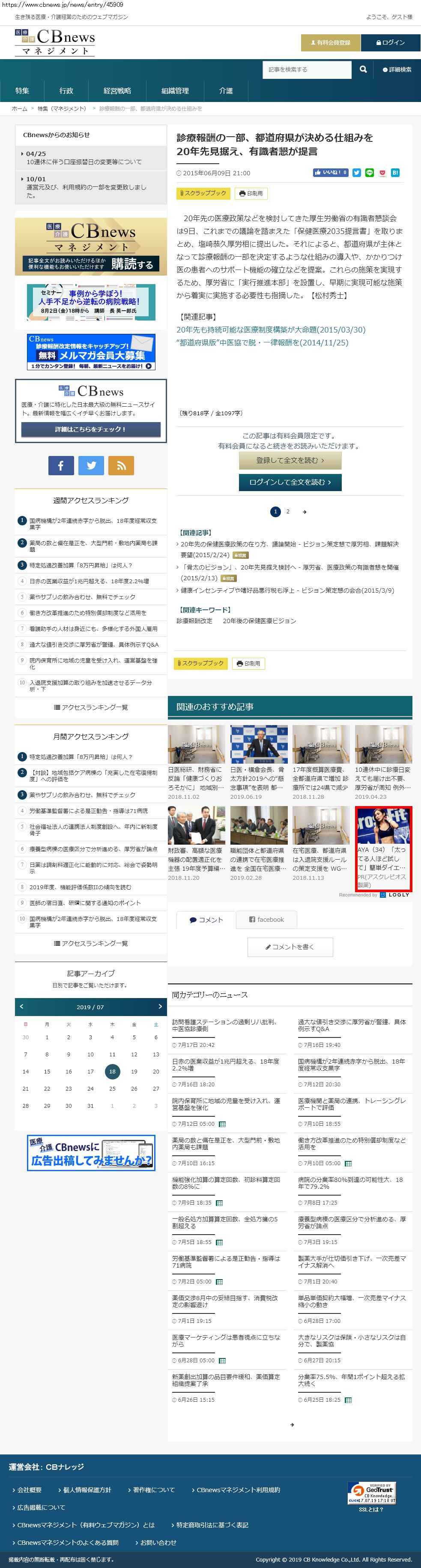This screenshot has height=1568, width=421.
Task: Click the top print 印刷用 button
Action: point(251,194)
